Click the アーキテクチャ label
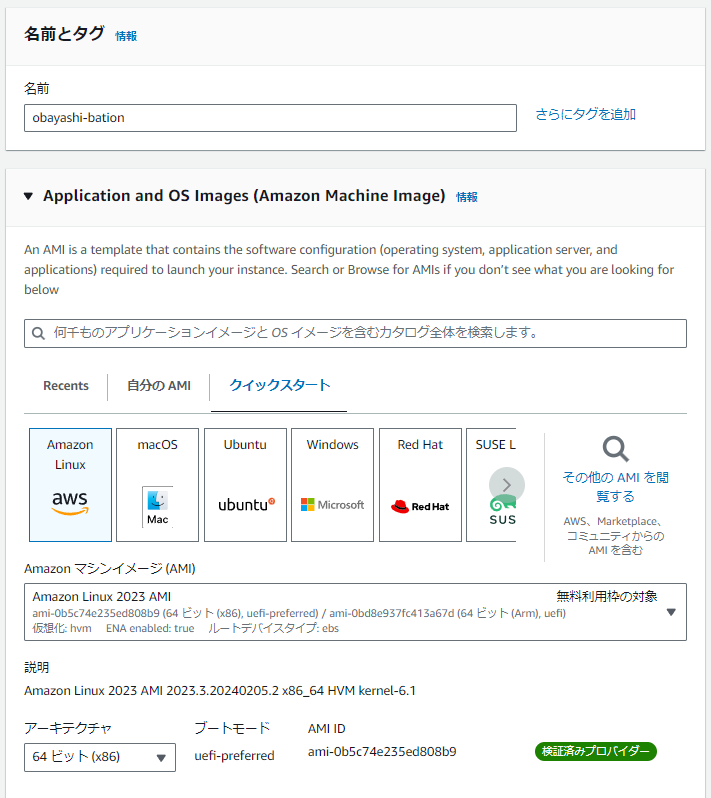 tap(68, 728)
